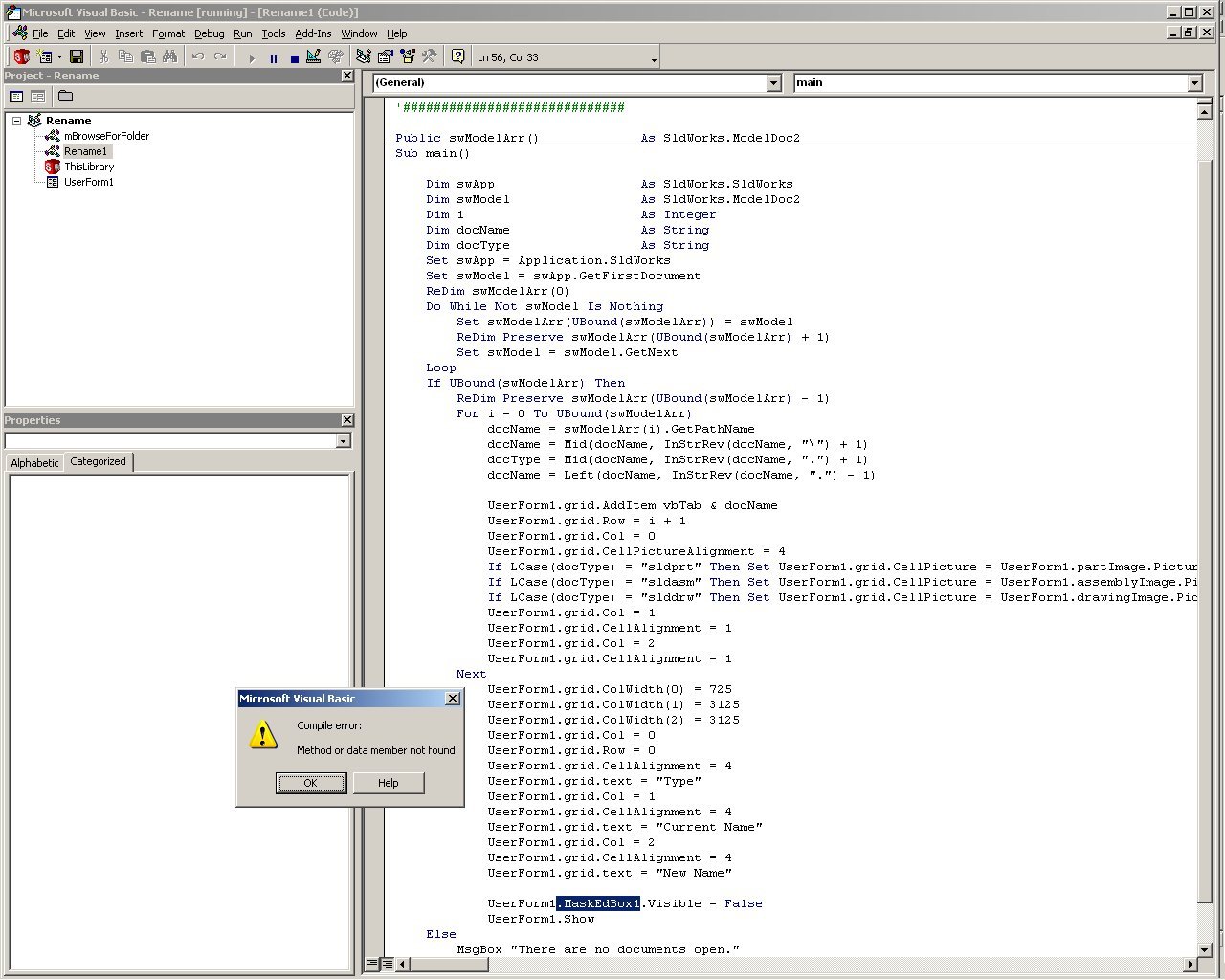Image resolution: width=1225 pixels, height=980 pixels.
Task: Save the Rename project with disk icon
Action: pos(77,57)
